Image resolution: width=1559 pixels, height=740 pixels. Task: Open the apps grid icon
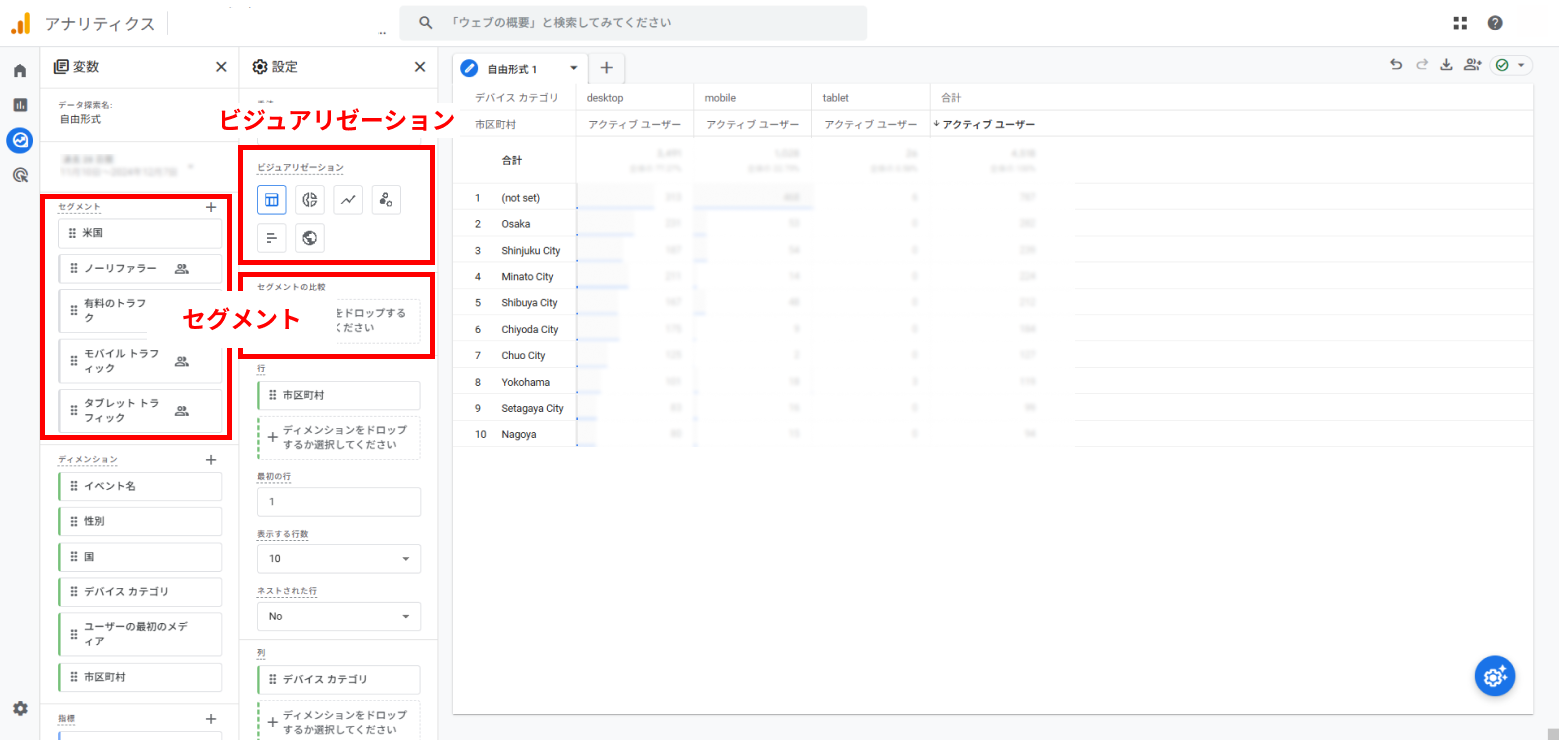pos(1460,23)
